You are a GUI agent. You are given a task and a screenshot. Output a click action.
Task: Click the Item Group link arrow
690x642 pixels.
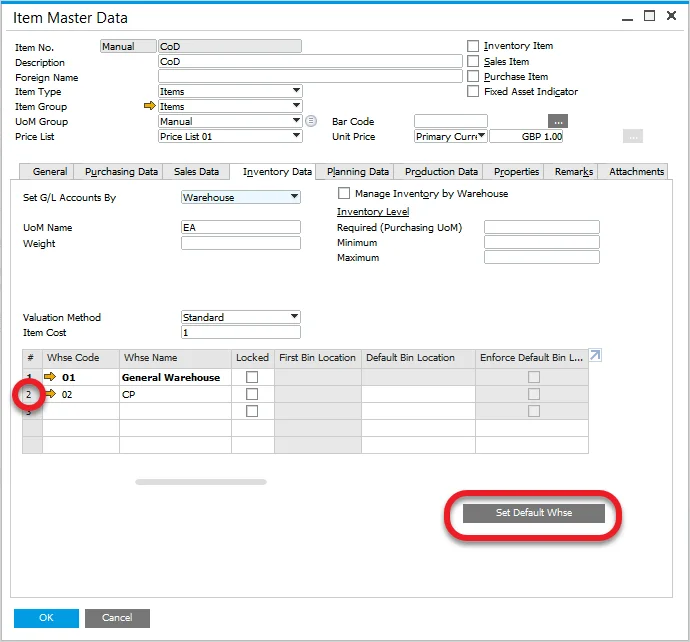coord(150,107)
